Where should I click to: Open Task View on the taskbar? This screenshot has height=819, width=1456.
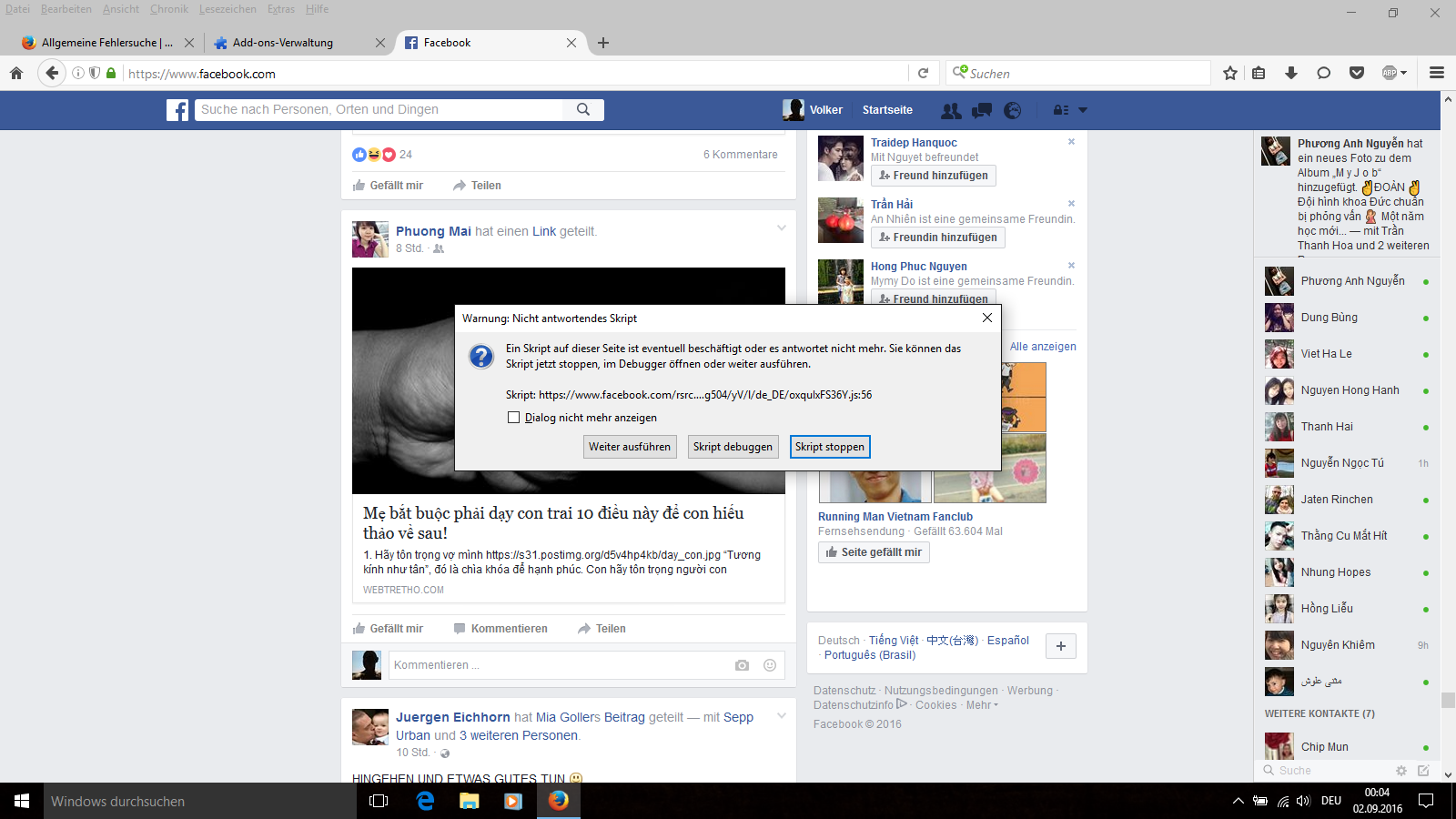379,801
